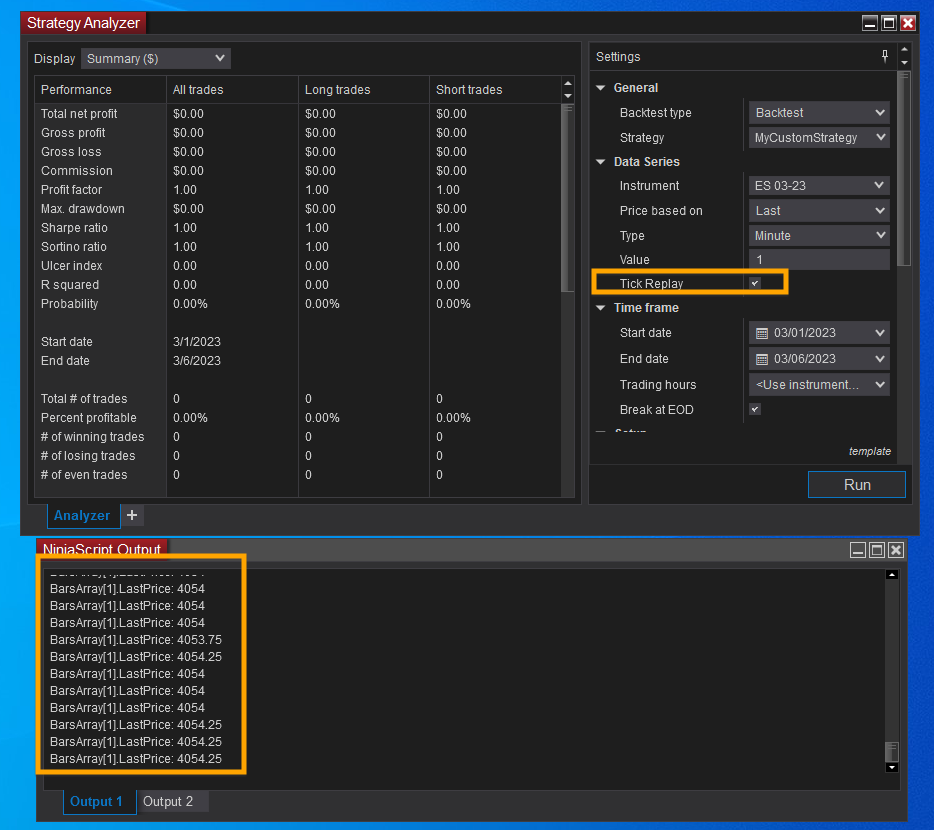Click the template link
The width and height of the screenshot is (934, 830).
click(x=869, y=451)
